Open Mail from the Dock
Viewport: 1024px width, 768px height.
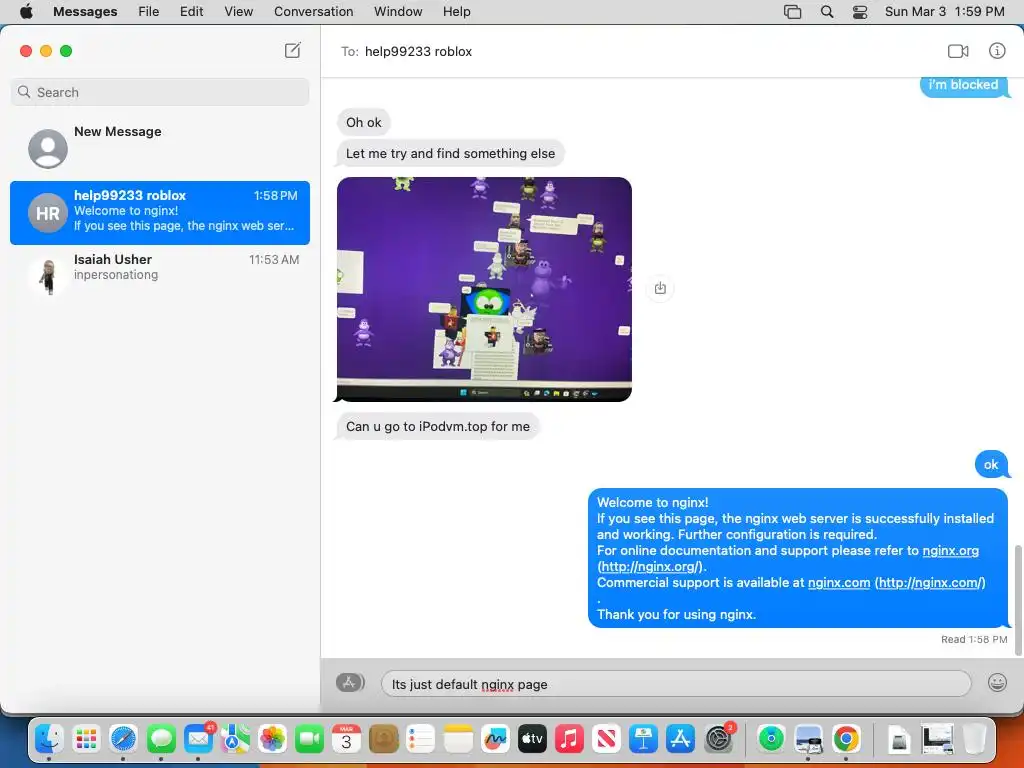tap(198, 739)
